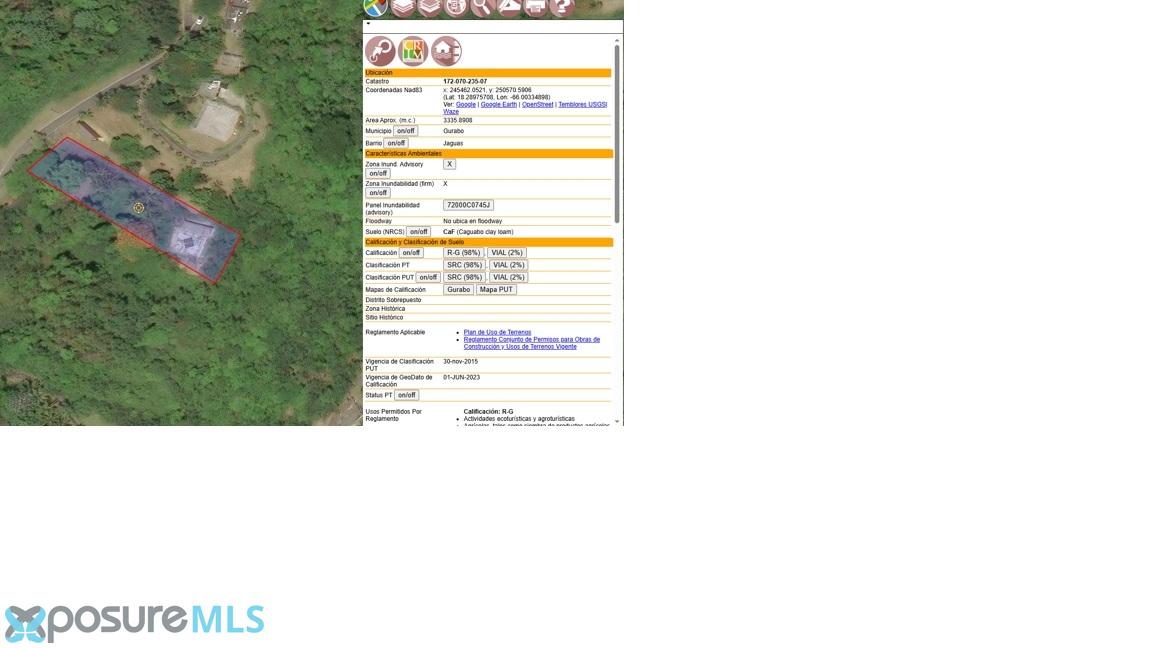
Task: Click the parcel center marker on map
Action: click(138, 208)
